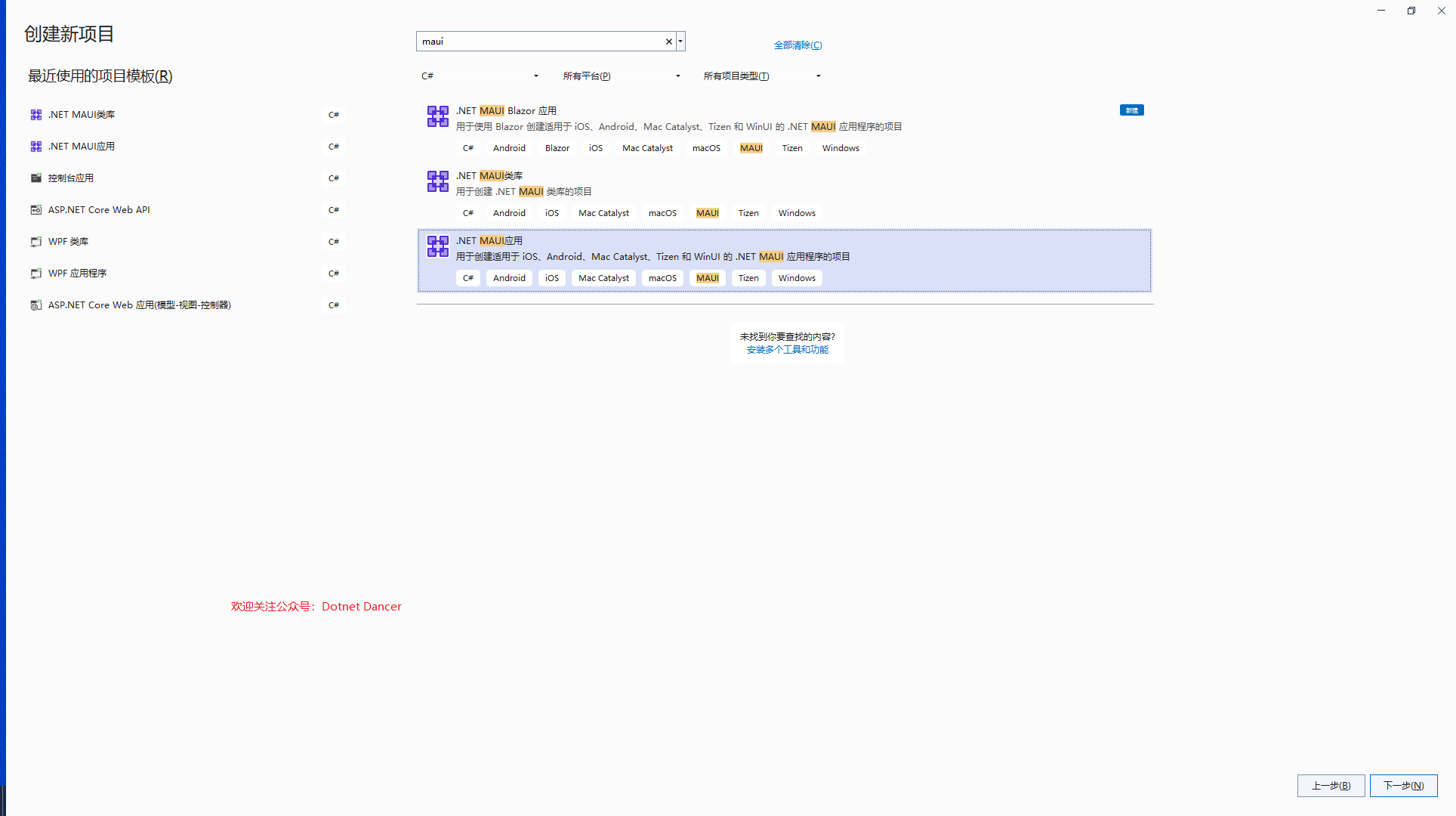This screenshot has height=816, width=1456.
Task: Click the ASP.NET Core Web API icon
Action: click(36, 210)
